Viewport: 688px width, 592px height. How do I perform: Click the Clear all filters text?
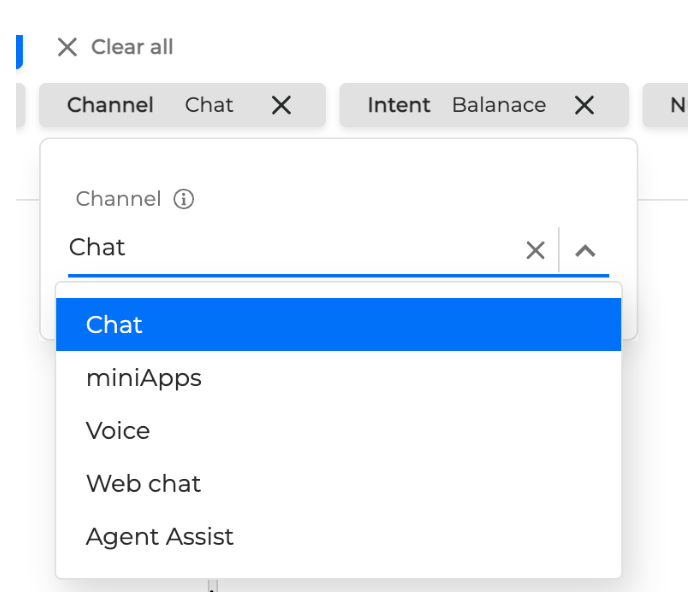point(132,47)
